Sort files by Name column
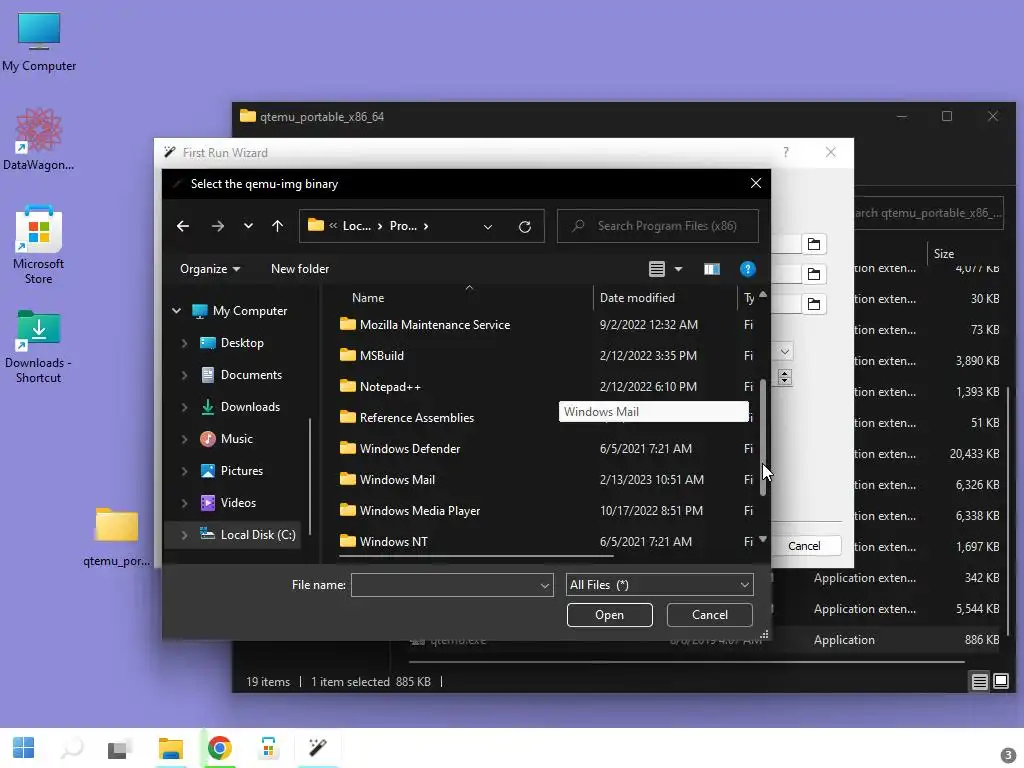This screenshot has height=768, width=1024. [x=368, y=298]
